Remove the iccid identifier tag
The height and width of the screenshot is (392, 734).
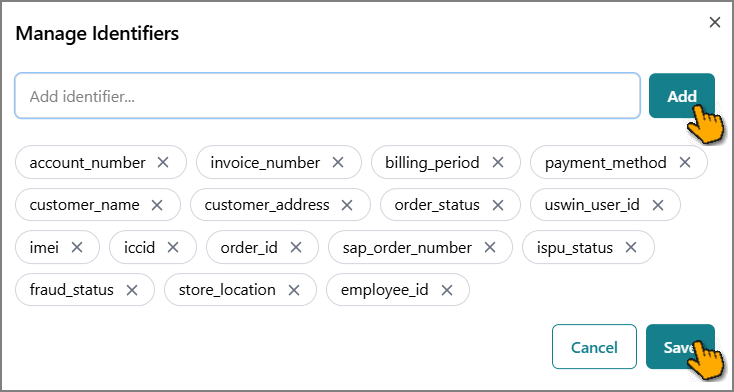pos(173,247)
